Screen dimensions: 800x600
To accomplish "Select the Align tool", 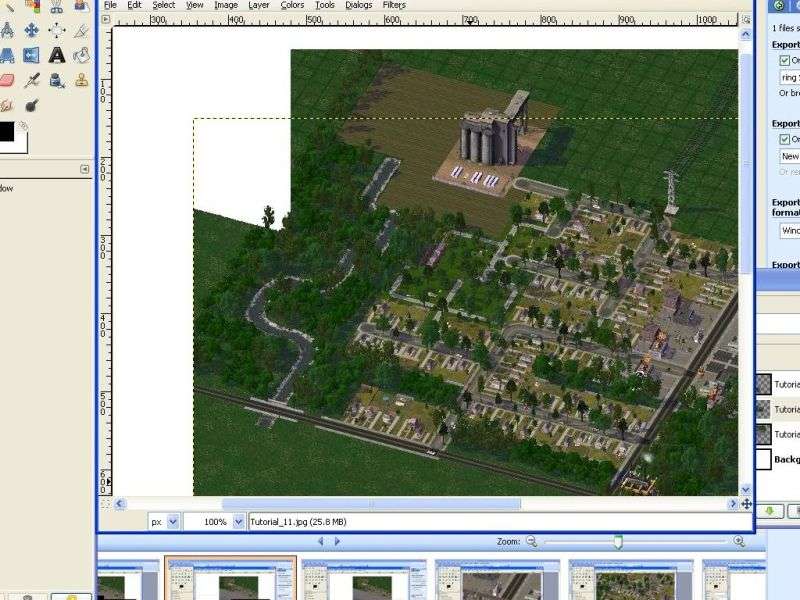I will pos(57,30).
